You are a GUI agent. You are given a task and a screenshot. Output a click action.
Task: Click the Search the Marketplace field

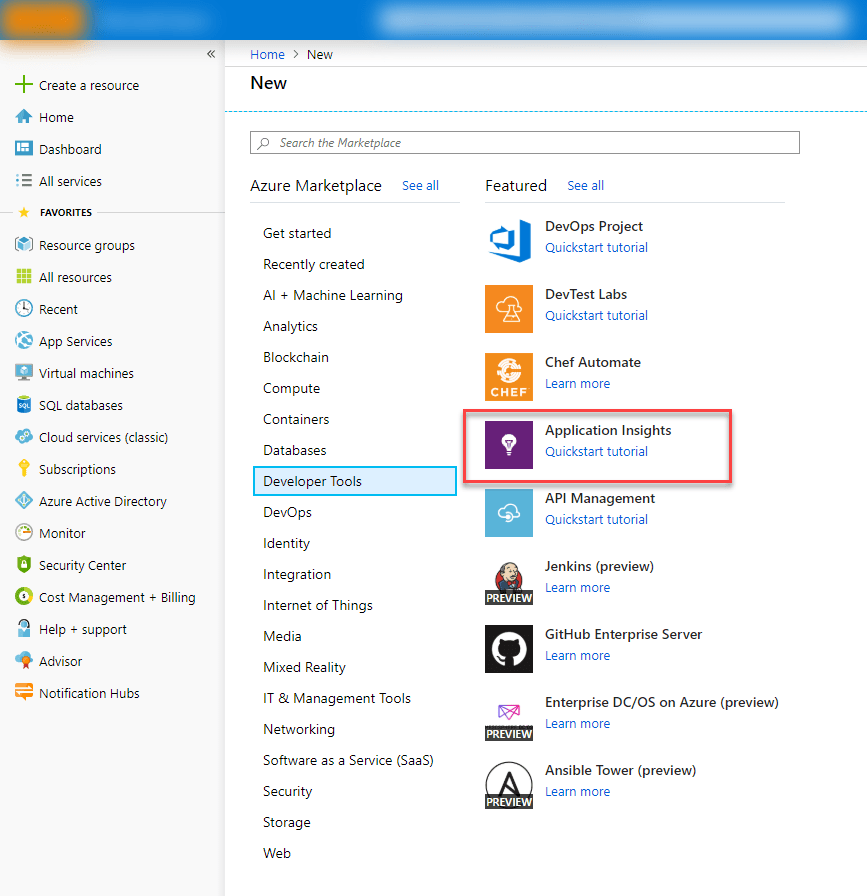(525, 142)
